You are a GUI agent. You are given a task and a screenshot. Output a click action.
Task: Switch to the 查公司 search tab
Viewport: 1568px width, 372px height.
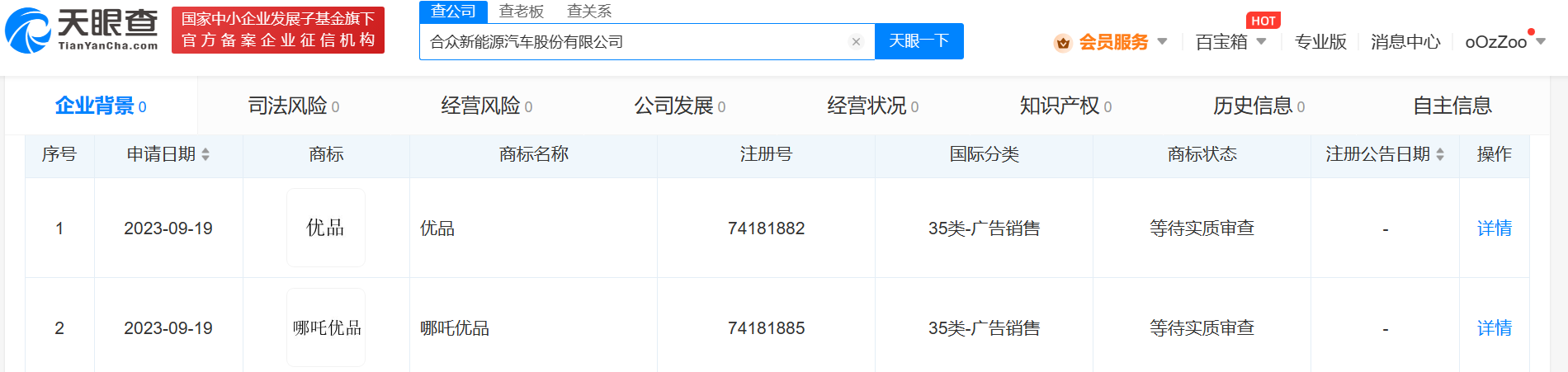coord(454,12)
